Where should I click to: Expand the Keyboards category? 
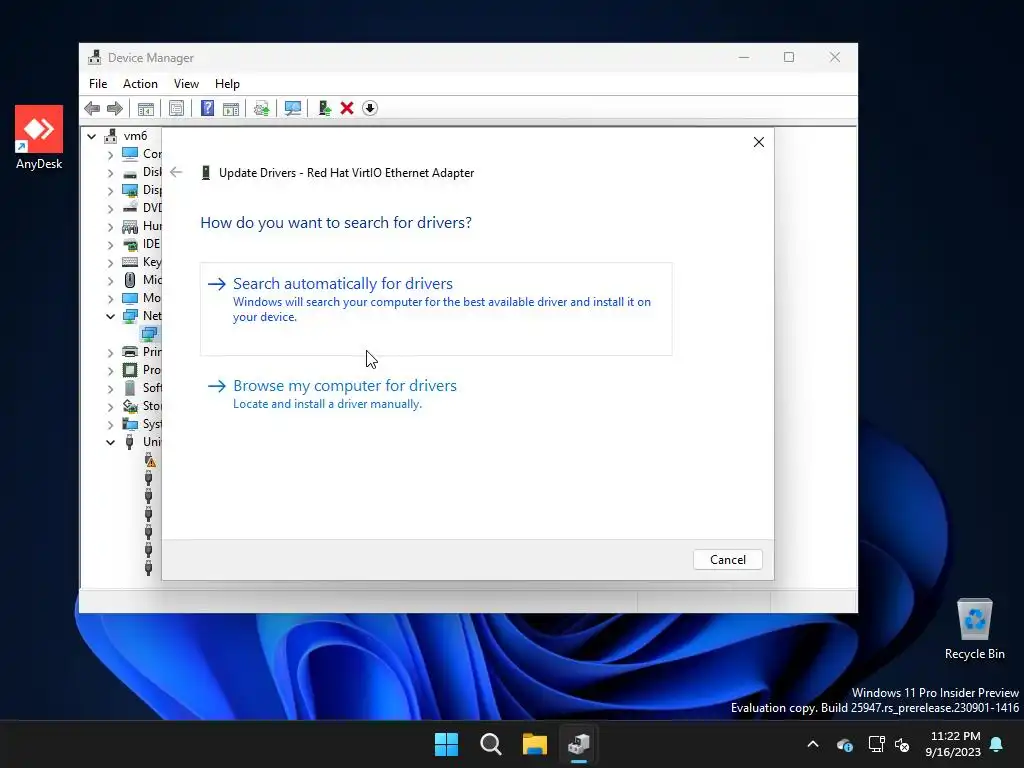[x=110, y=263]
